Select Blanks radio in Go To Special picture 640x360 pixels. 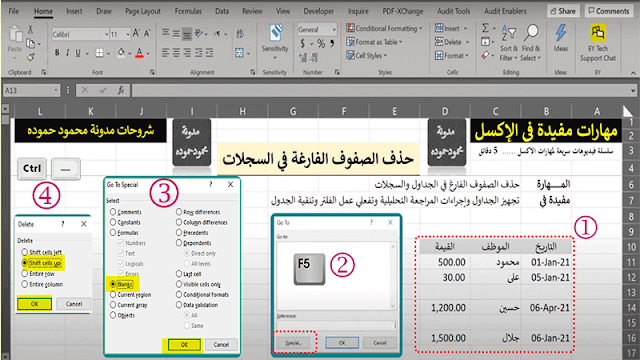pos(113,284)
